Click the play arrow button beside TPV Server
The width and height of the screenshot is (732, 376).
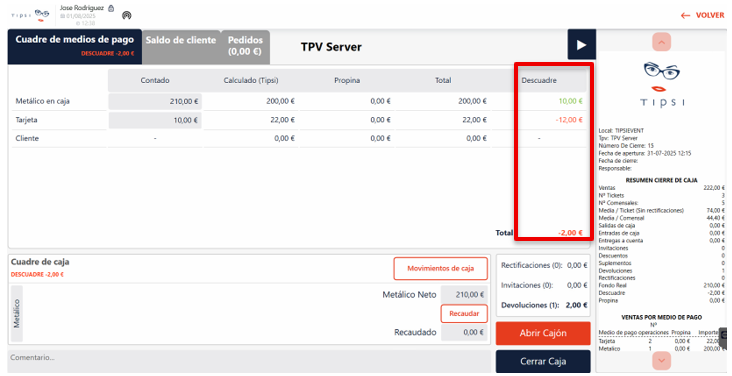pyautogui.click(x=581, y=44)
